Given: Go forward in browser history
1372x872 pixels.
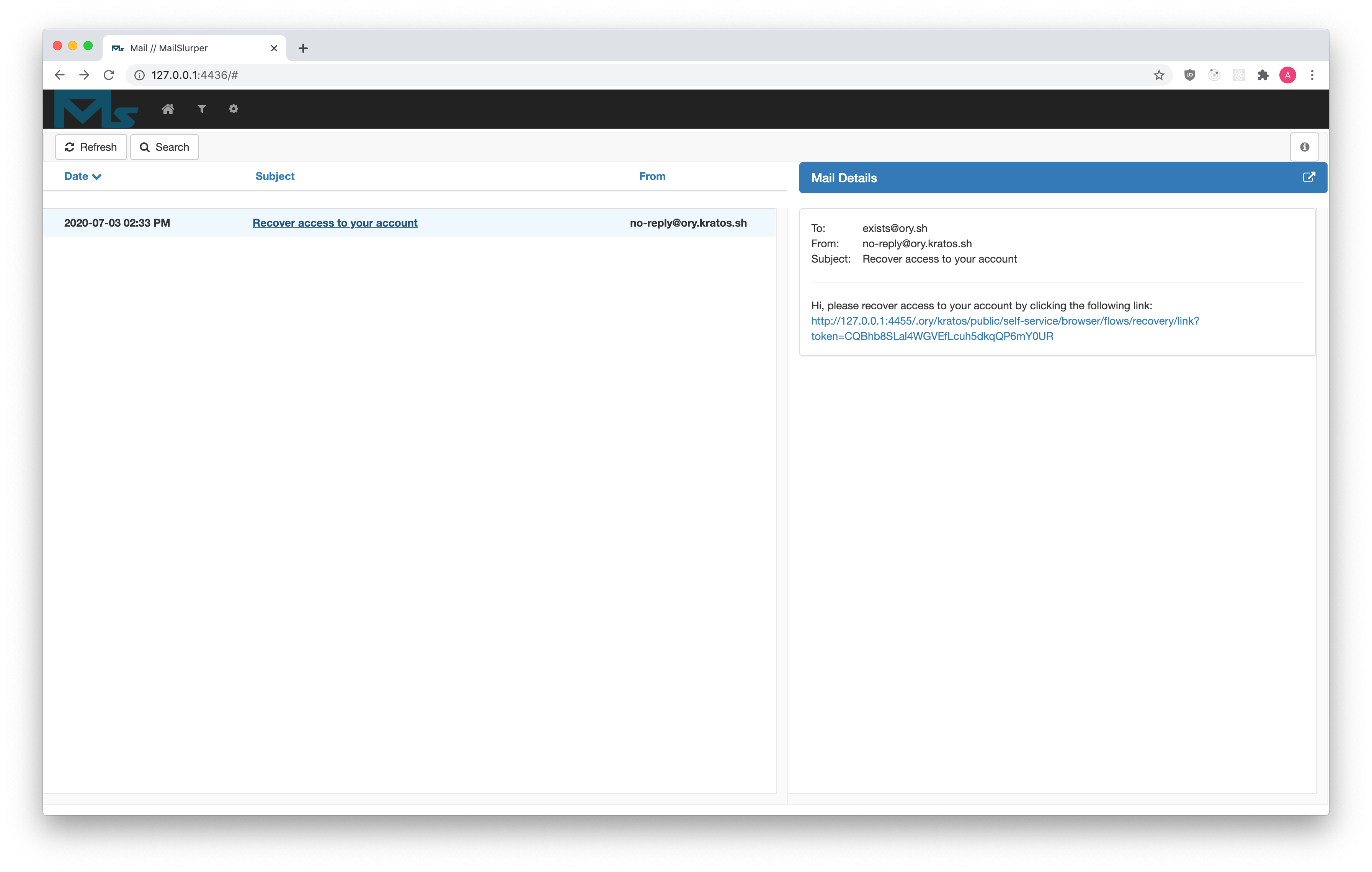Looking at the screenshot, I should [x=84, y=75].
